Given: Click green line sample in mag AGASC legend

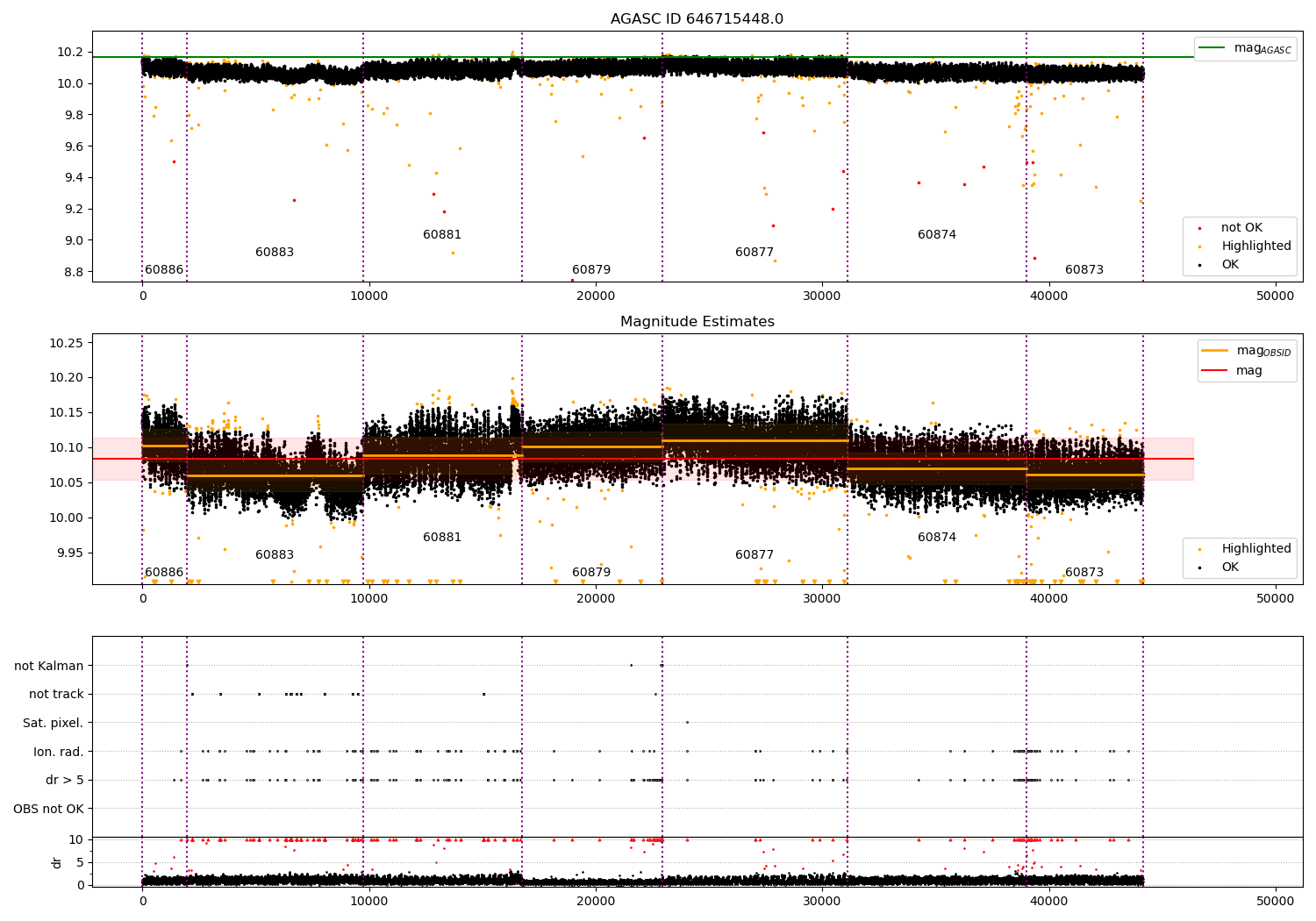Looking at the screenshot, I should point(1212,48).
